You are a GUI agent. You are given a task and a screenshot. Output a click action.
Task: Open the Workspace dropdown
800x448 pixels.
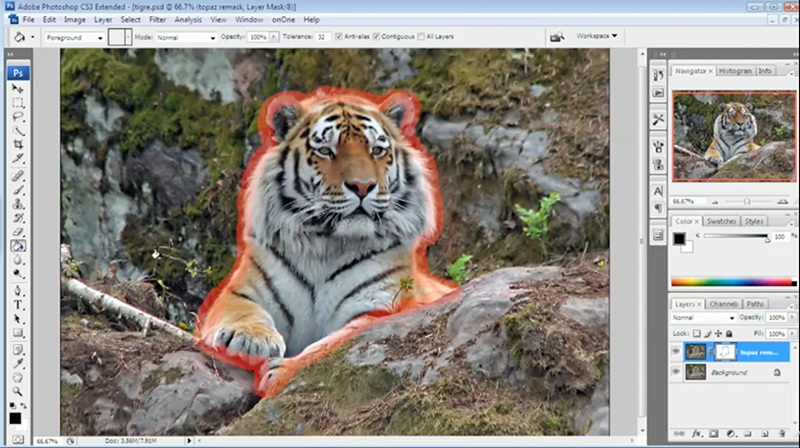(x=597, y=36)
